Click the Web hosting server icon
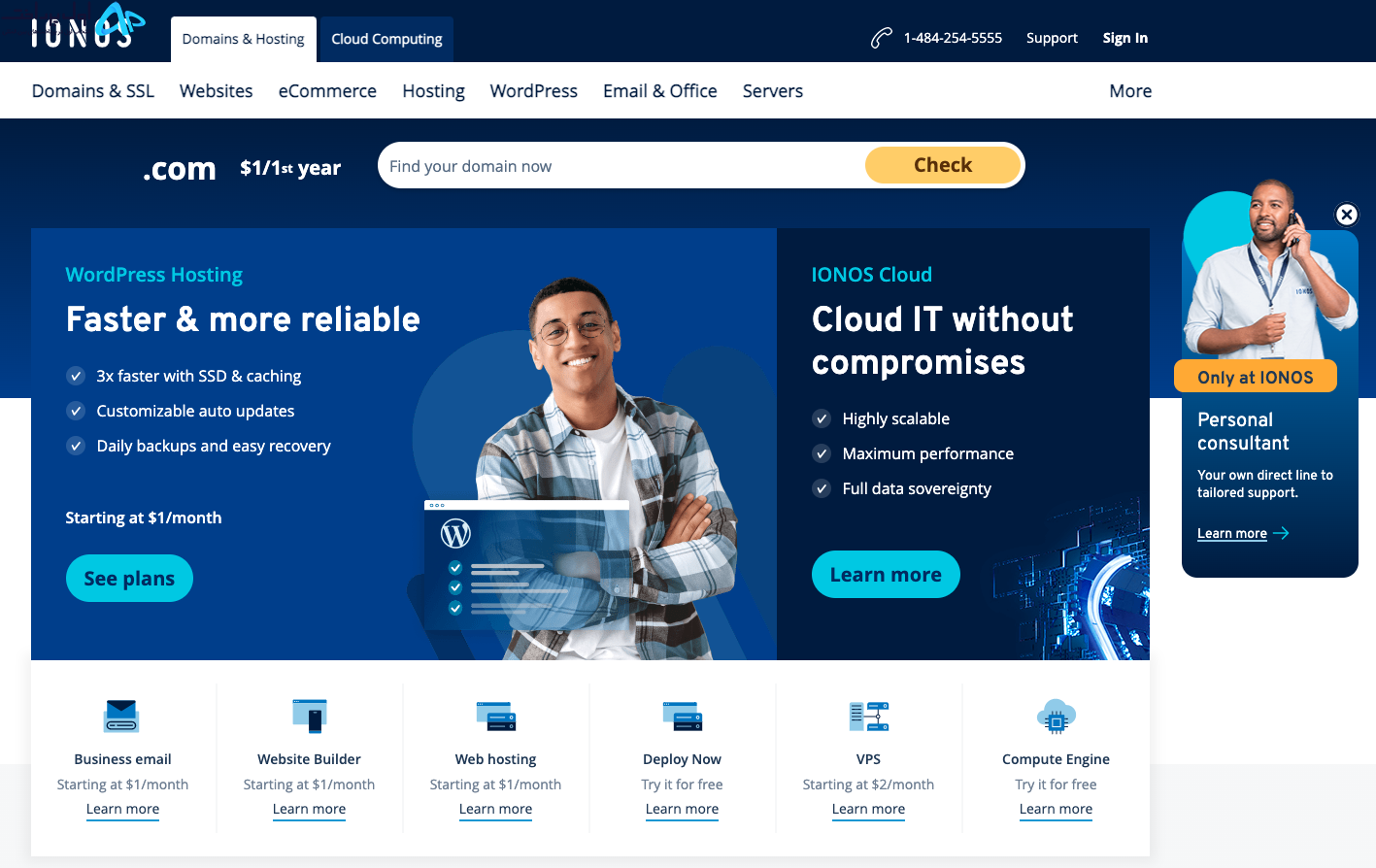1376x868 pixels. coord(495,717)
